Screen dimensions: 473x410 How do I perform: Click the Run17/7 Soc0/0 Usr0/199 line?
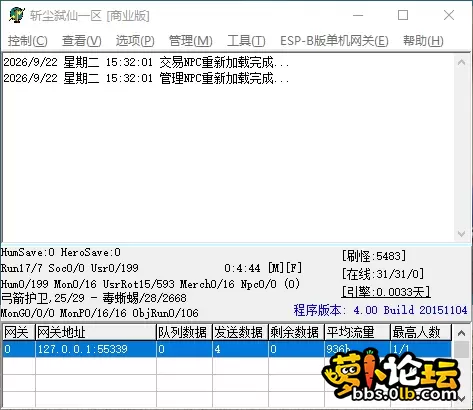click(x=70, y=268)
